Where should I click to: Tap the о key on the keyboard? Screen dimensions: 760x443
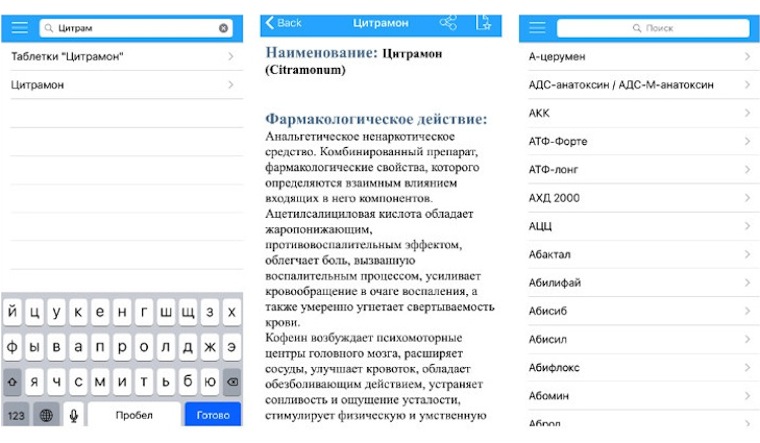[x=144, y=347]
